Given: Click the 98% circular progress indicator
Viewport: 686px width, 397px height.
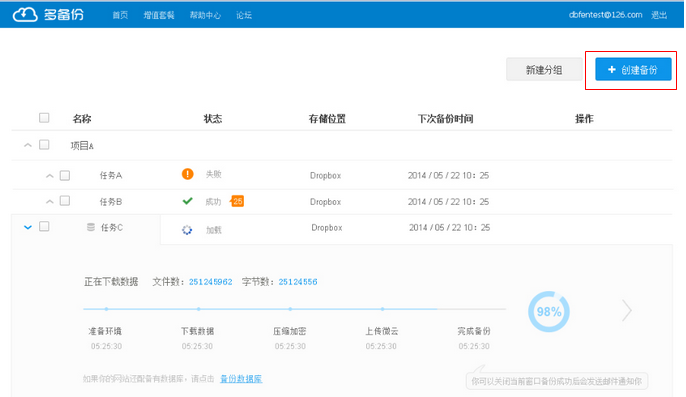Looking at the screenshot, I should point(549,312).
